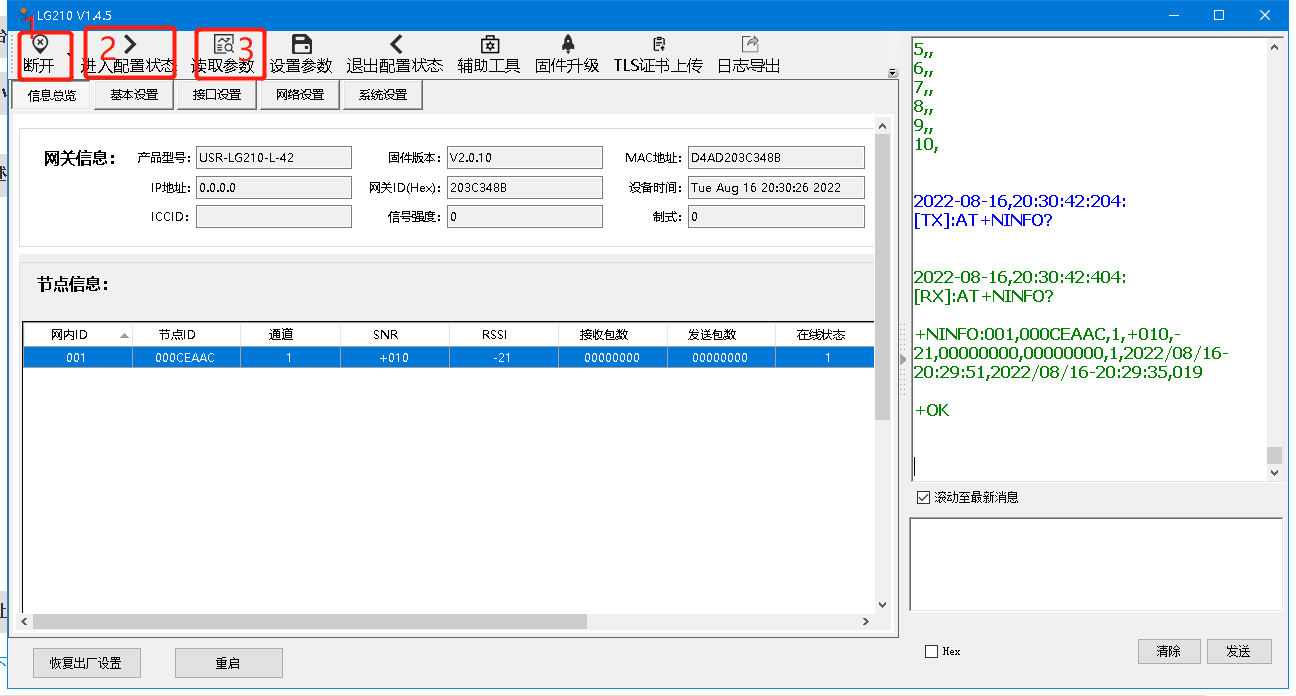Click the 恢复出厂设置 button

[x=86, y=663]
